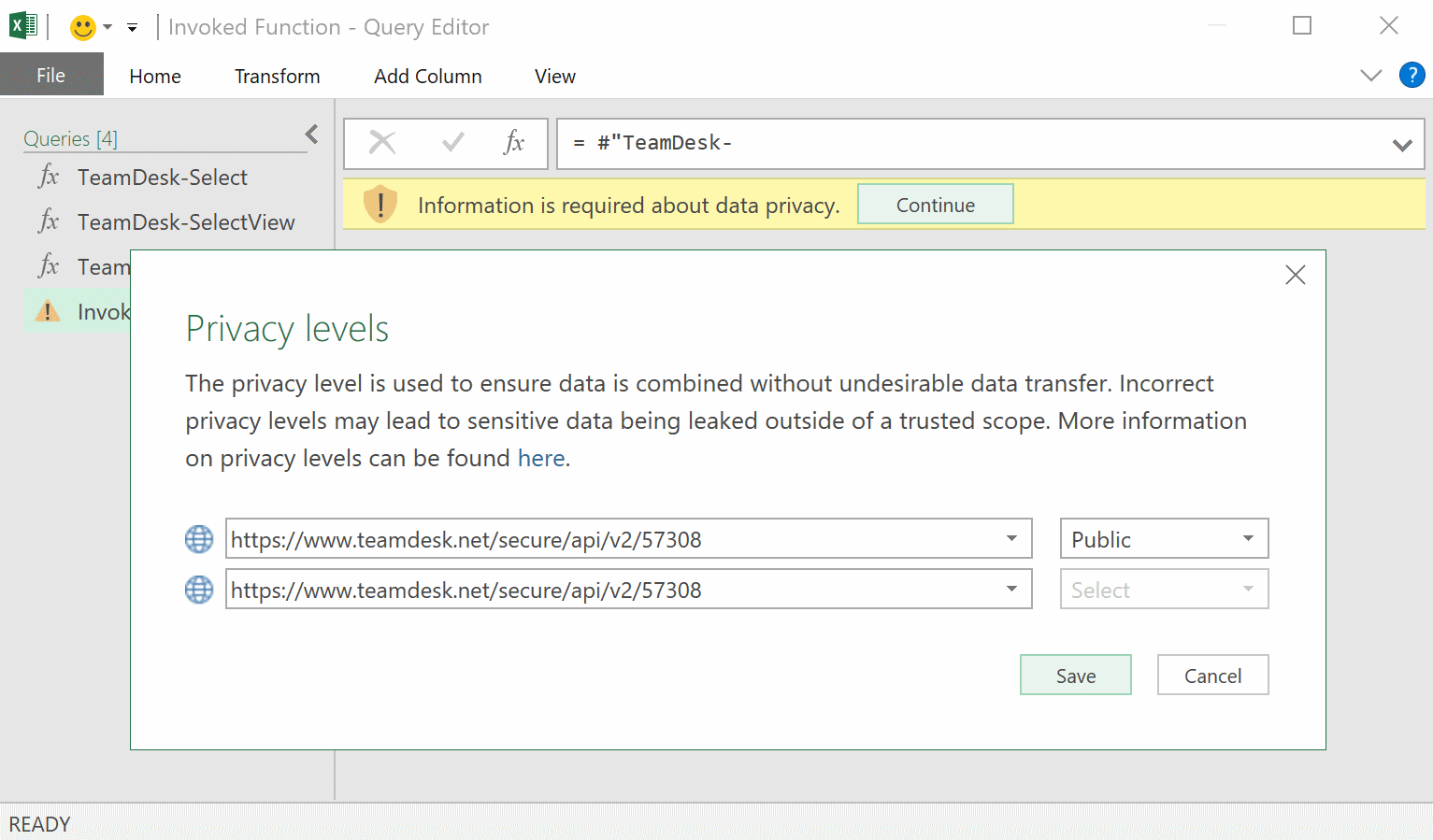1433x840 pixels.
Task: Expand the first TeamDesk URL dropdown
Action: [x=1011, y=539]
